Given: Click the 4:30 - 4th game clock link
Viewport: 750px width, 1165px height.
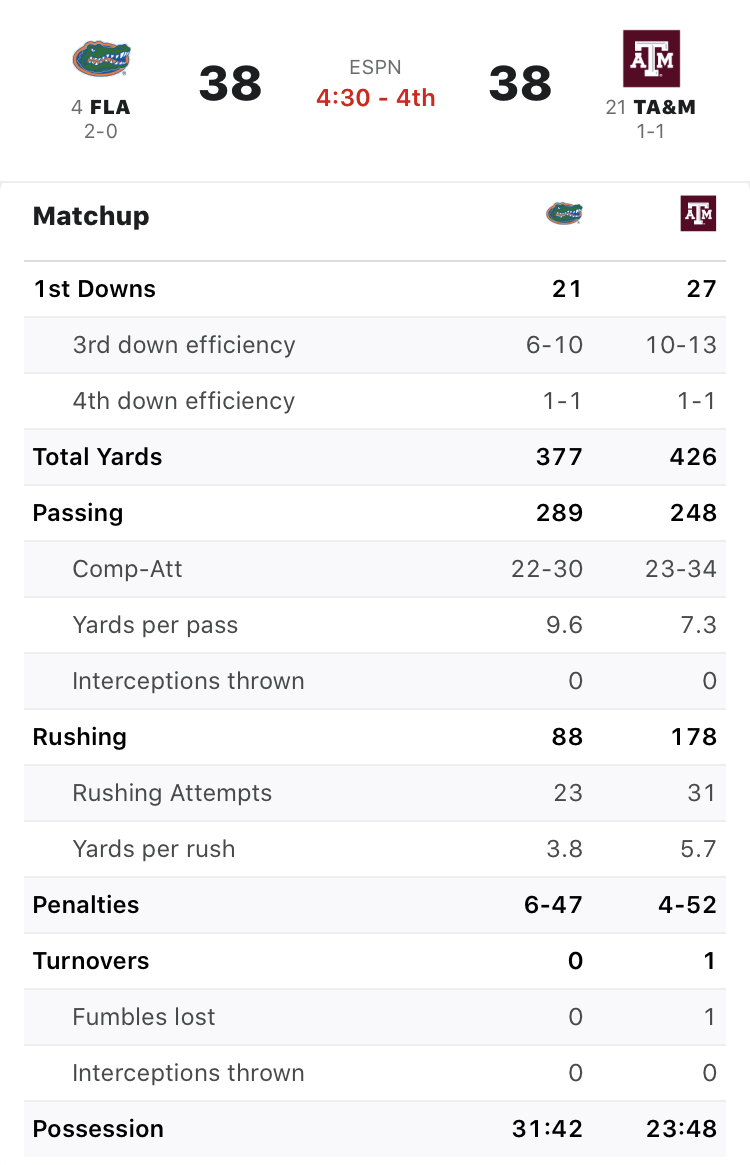Looking at the screenshot, I should (x=375, y=98).
